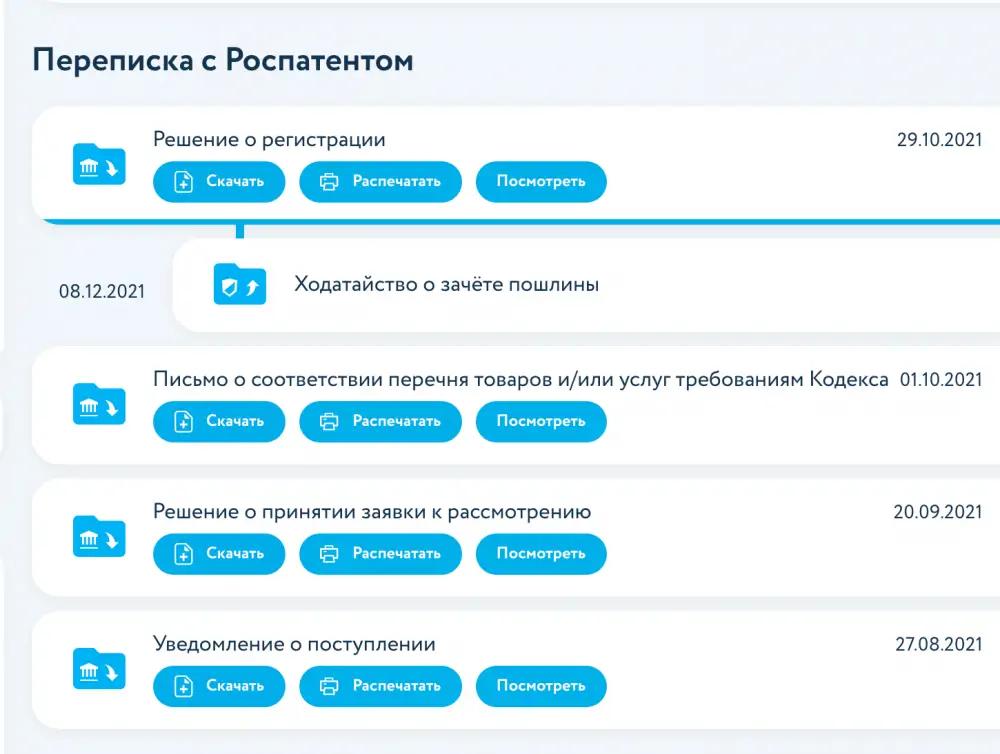The width and height of the screenshot is (1000, 754).
Task: Download the Письмо о соответствии перечня document
Action: (219, 421)
